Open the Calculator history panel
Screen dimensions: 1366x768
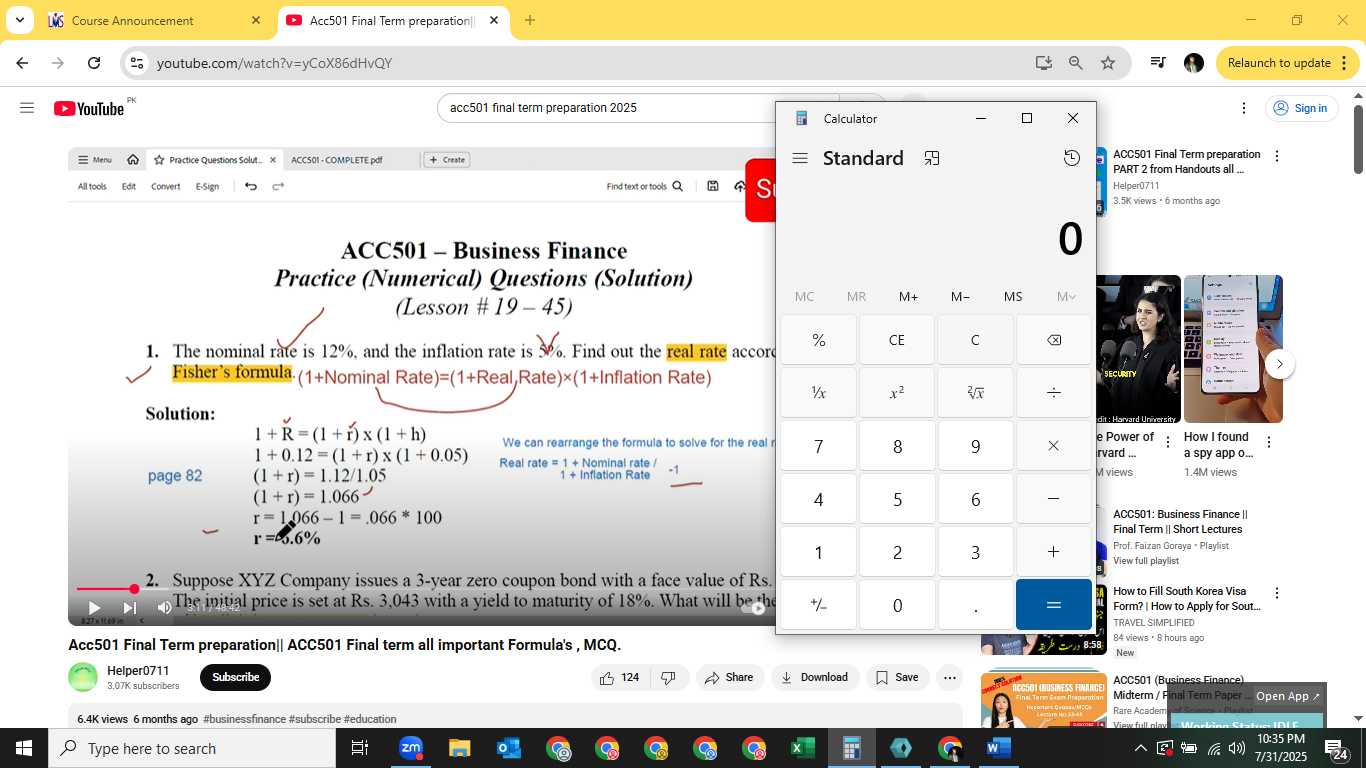pyautogui.click(x=1072, y=158)
